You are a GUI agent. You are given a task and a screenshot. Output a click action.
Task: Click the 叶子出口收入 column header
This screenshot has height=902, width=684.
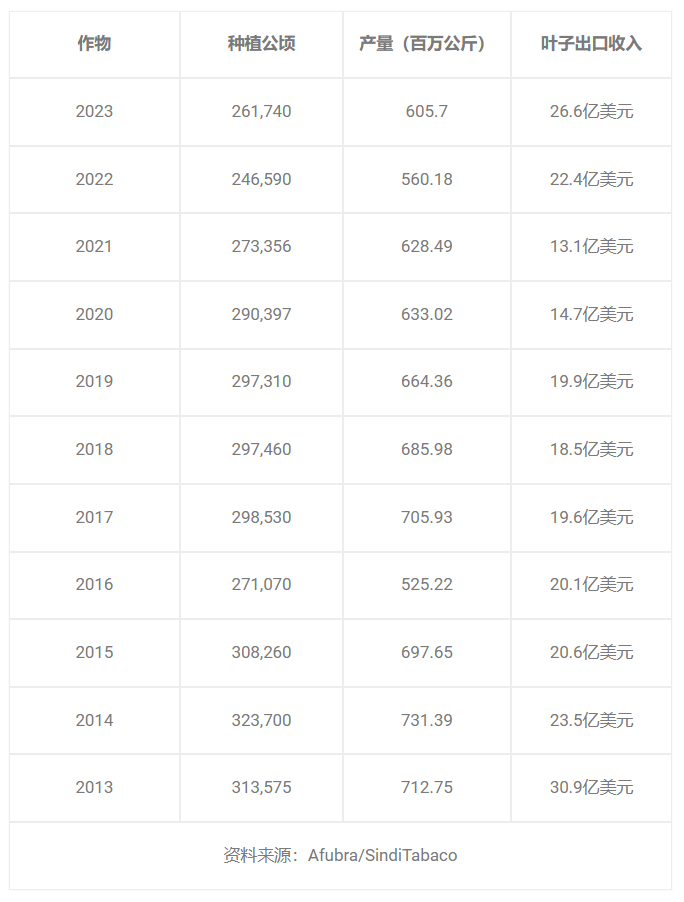pyautogui.click(x=591, y=44)
